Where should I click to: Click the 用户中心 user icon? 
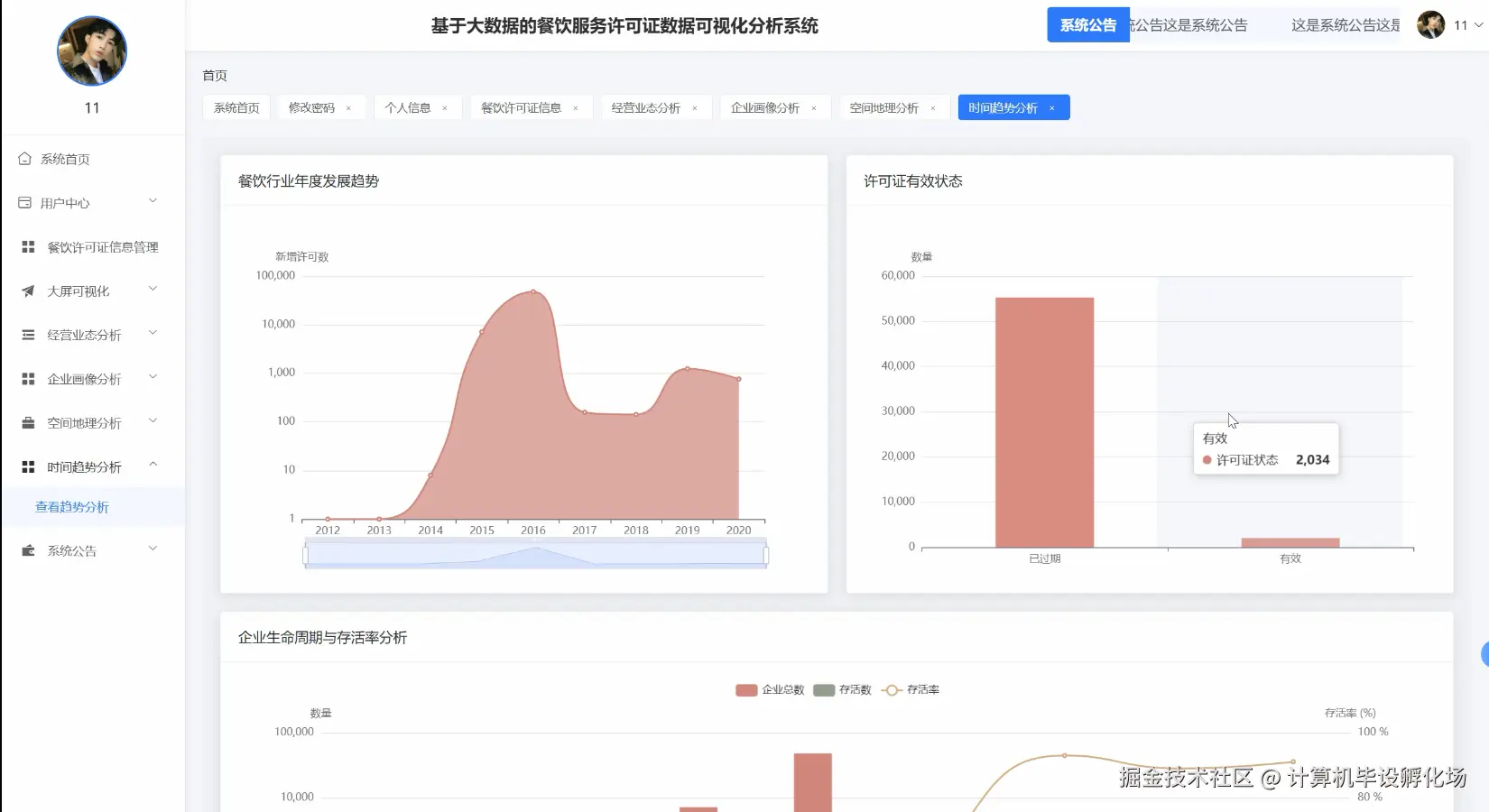click(x=26, y=202)
